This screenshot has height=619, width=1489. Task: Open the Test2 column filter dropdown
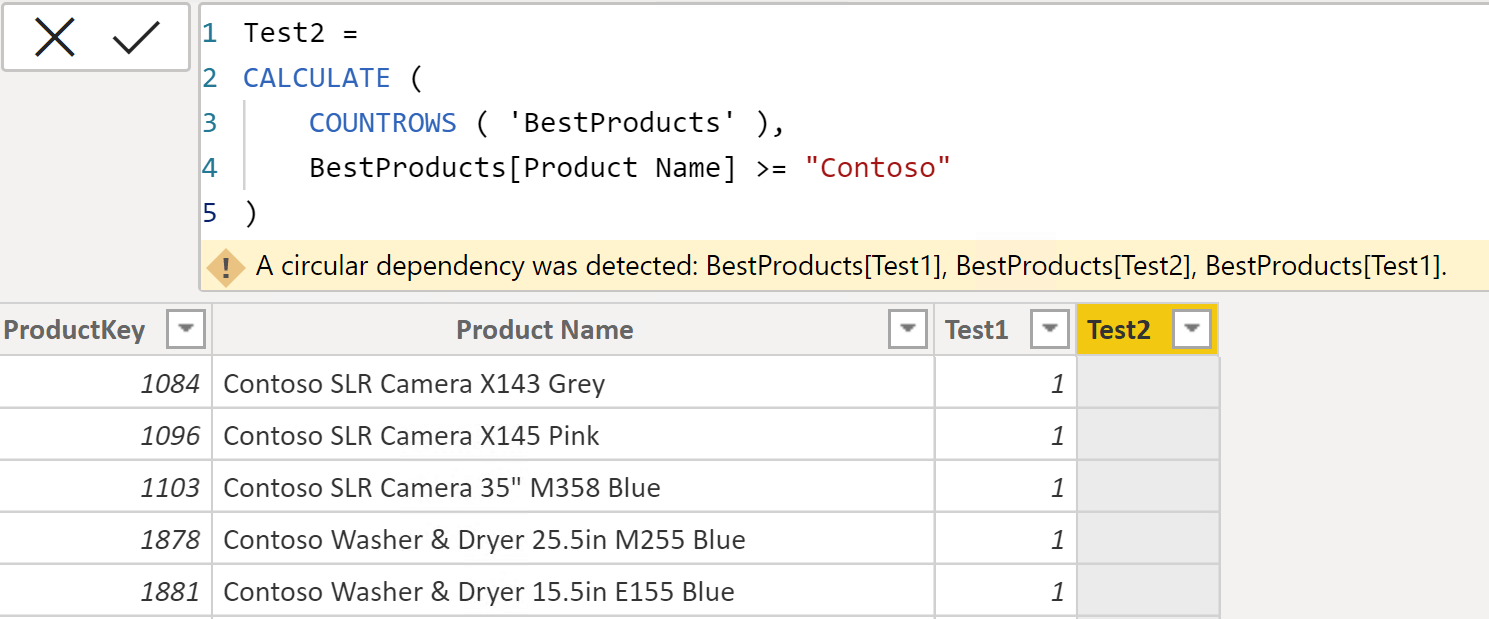click(1192, 329)
